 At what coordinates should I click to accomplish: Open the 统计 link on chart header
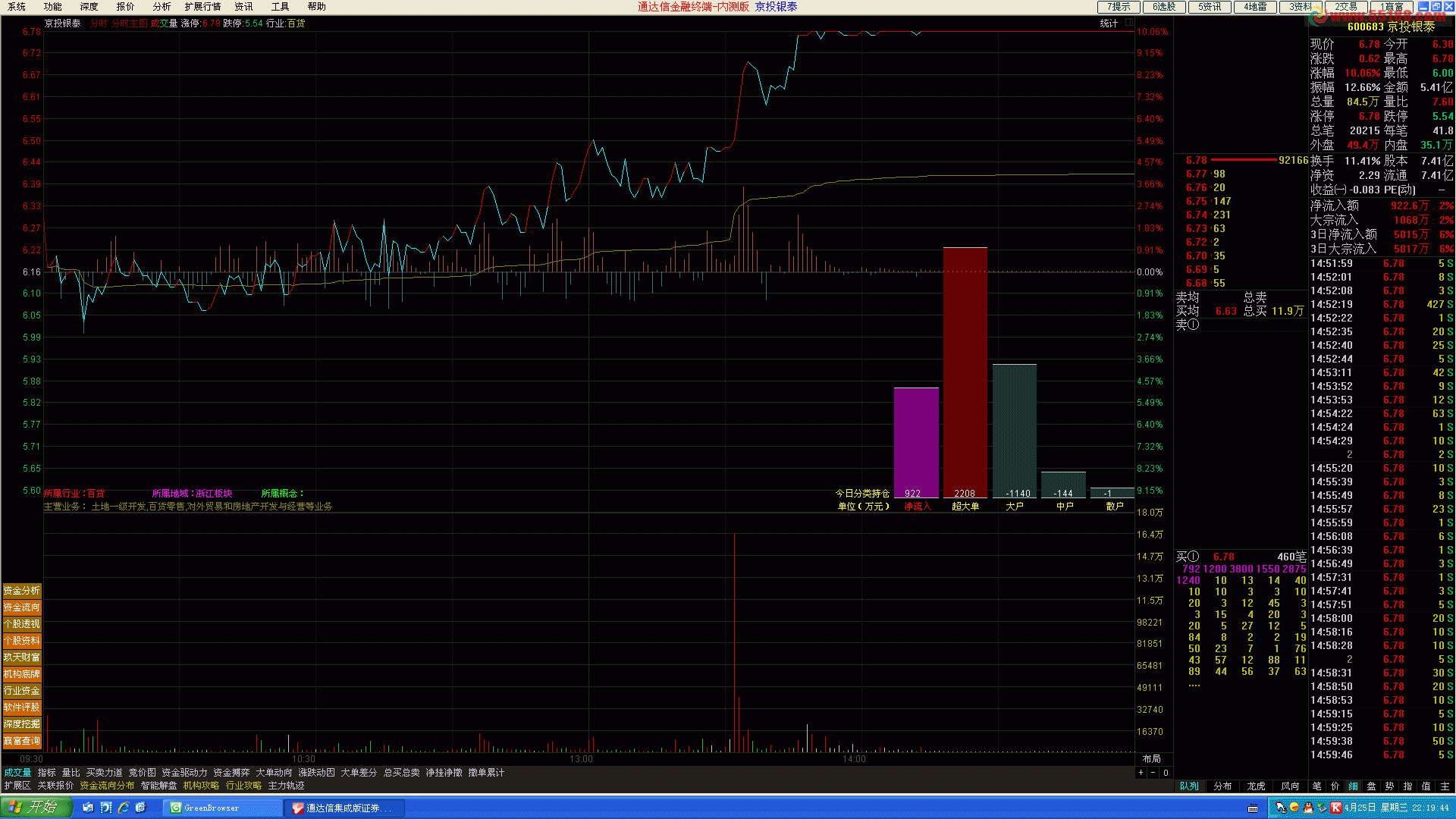(x=1109, y=24)
